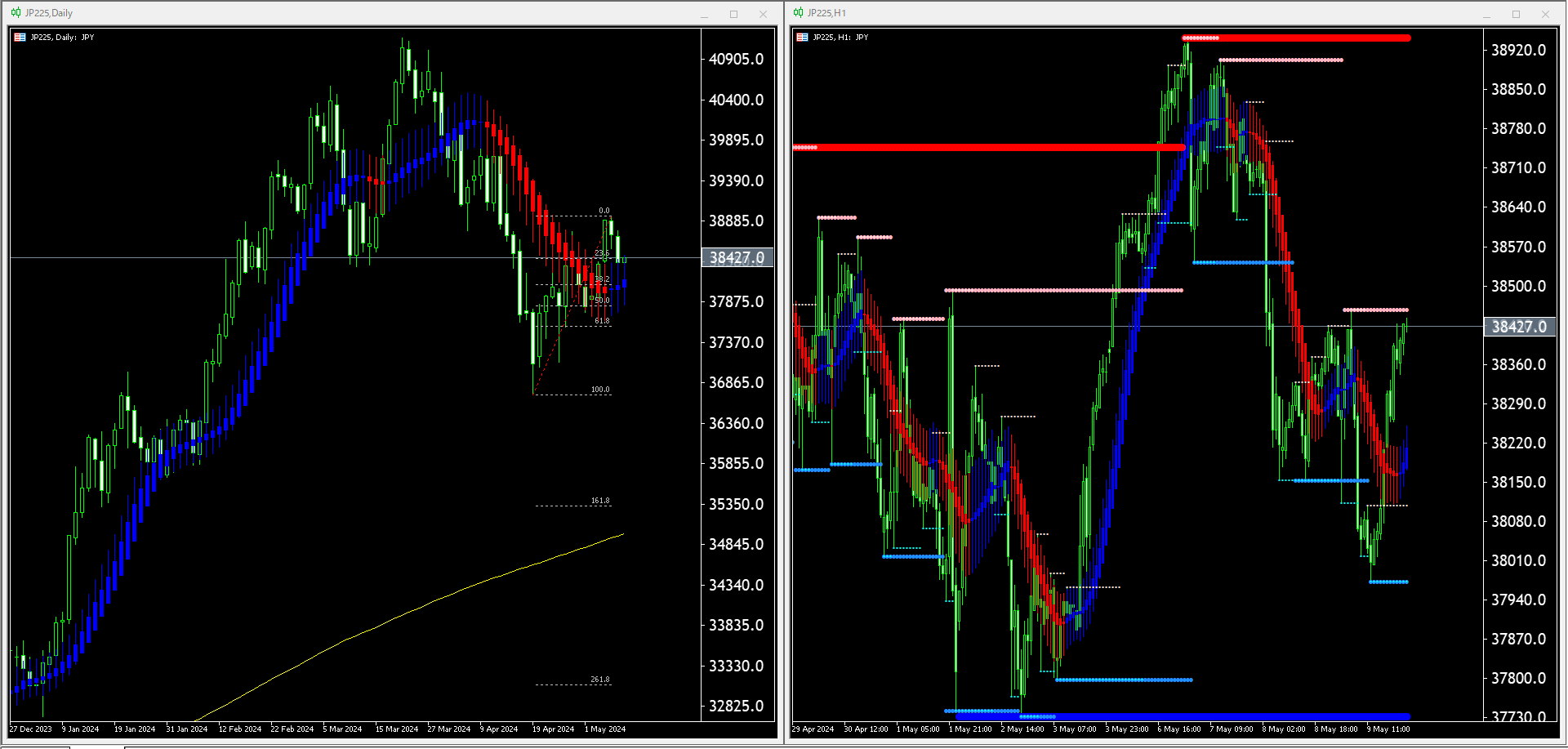This screenshot has height=749, width=1568.
Task: Maximize the JP225,H1 chart window
Action: point(1516,14)
